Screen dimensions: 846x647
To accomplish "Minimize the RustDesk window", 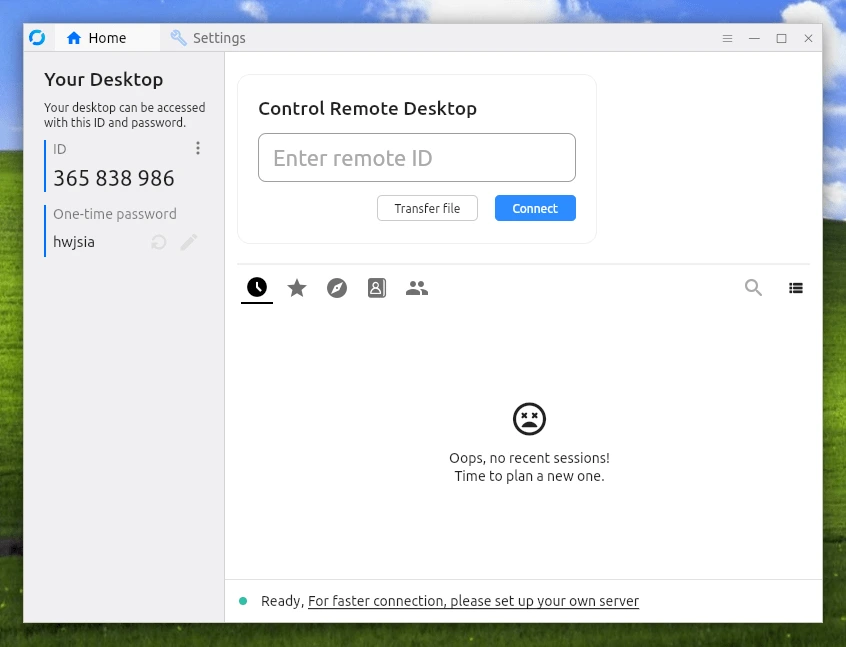I will click(754, 38).
